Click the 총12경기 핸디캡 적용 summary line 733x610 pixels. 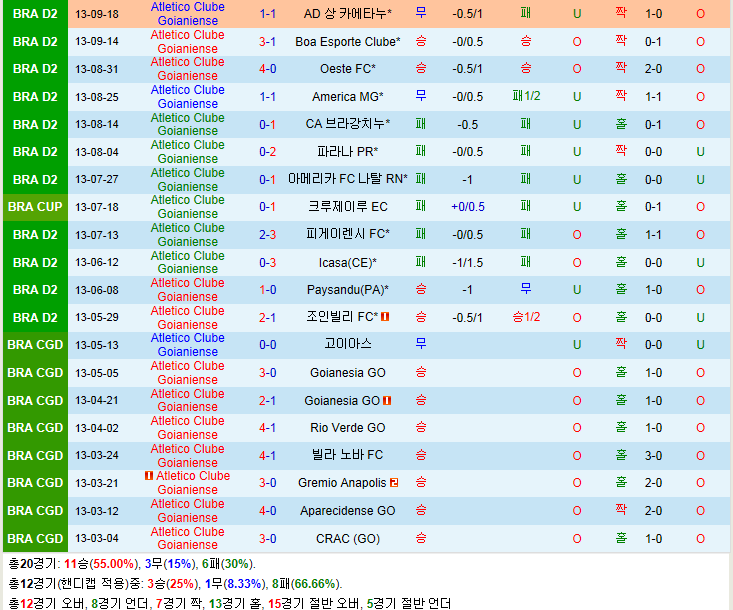(x=175, y=583)
